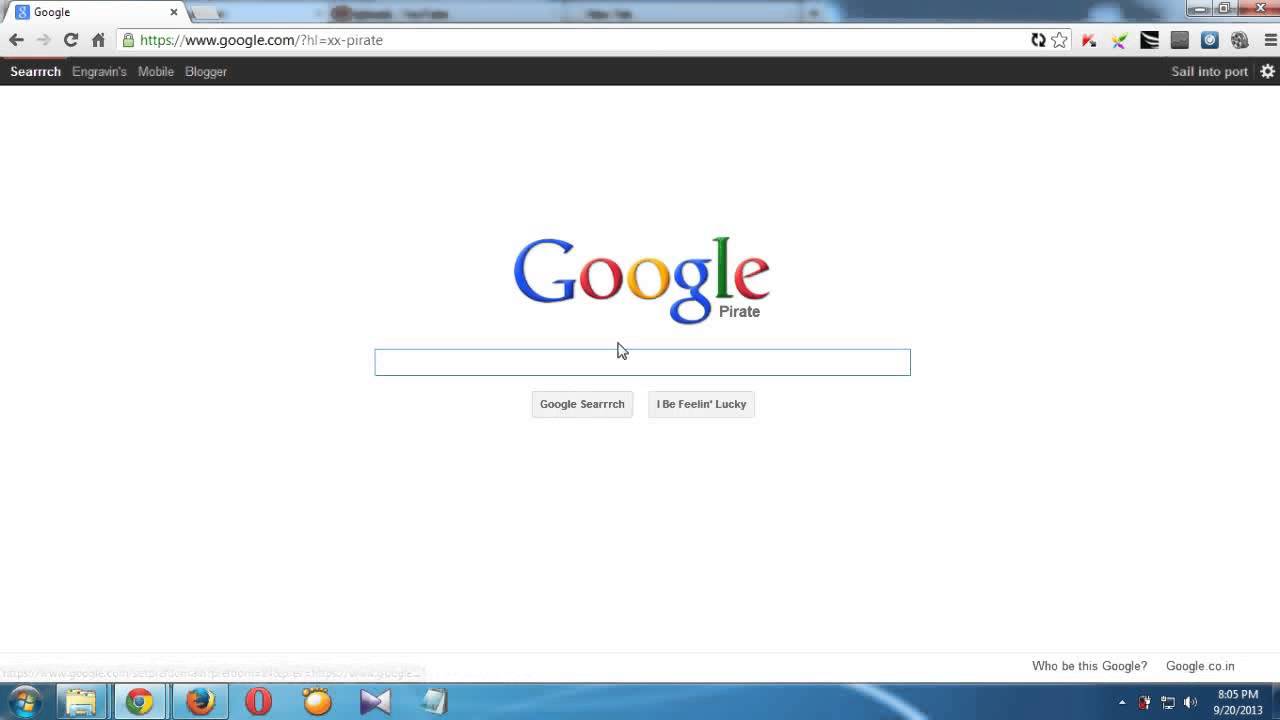Image resolution: width=1280 pixels, height=720 pixels.
Task: Click the taskbar clock showing 8:05 PM
Action: (x=1238, y=702)
